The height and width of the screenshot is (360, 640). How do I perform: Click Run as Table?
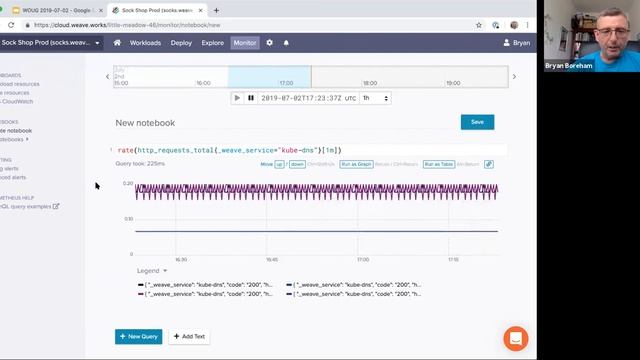tap(439, 164)
